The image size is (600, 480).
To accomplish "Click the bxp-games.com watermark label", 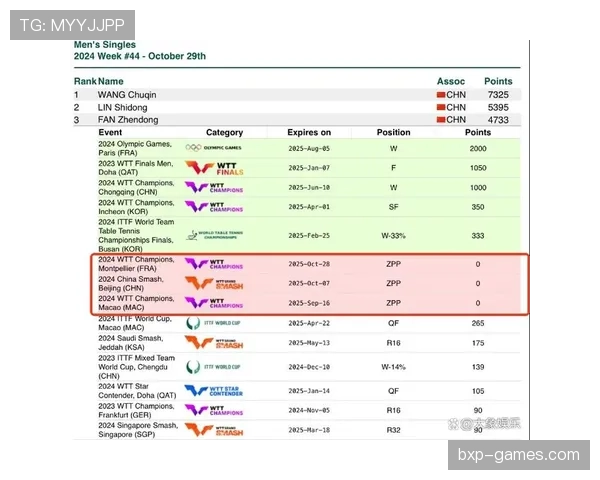I will [519, 455].
